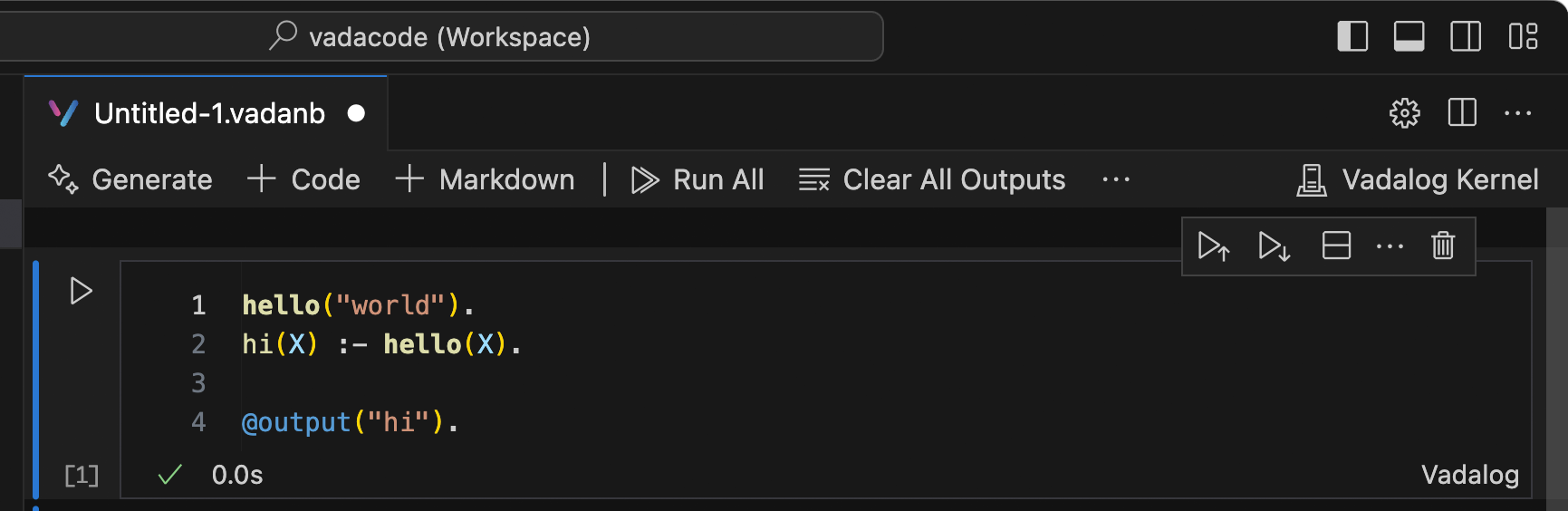Customize layout icon in title bar
The height and width of the screenshot is (511, 1568).
pos(1524,36)
